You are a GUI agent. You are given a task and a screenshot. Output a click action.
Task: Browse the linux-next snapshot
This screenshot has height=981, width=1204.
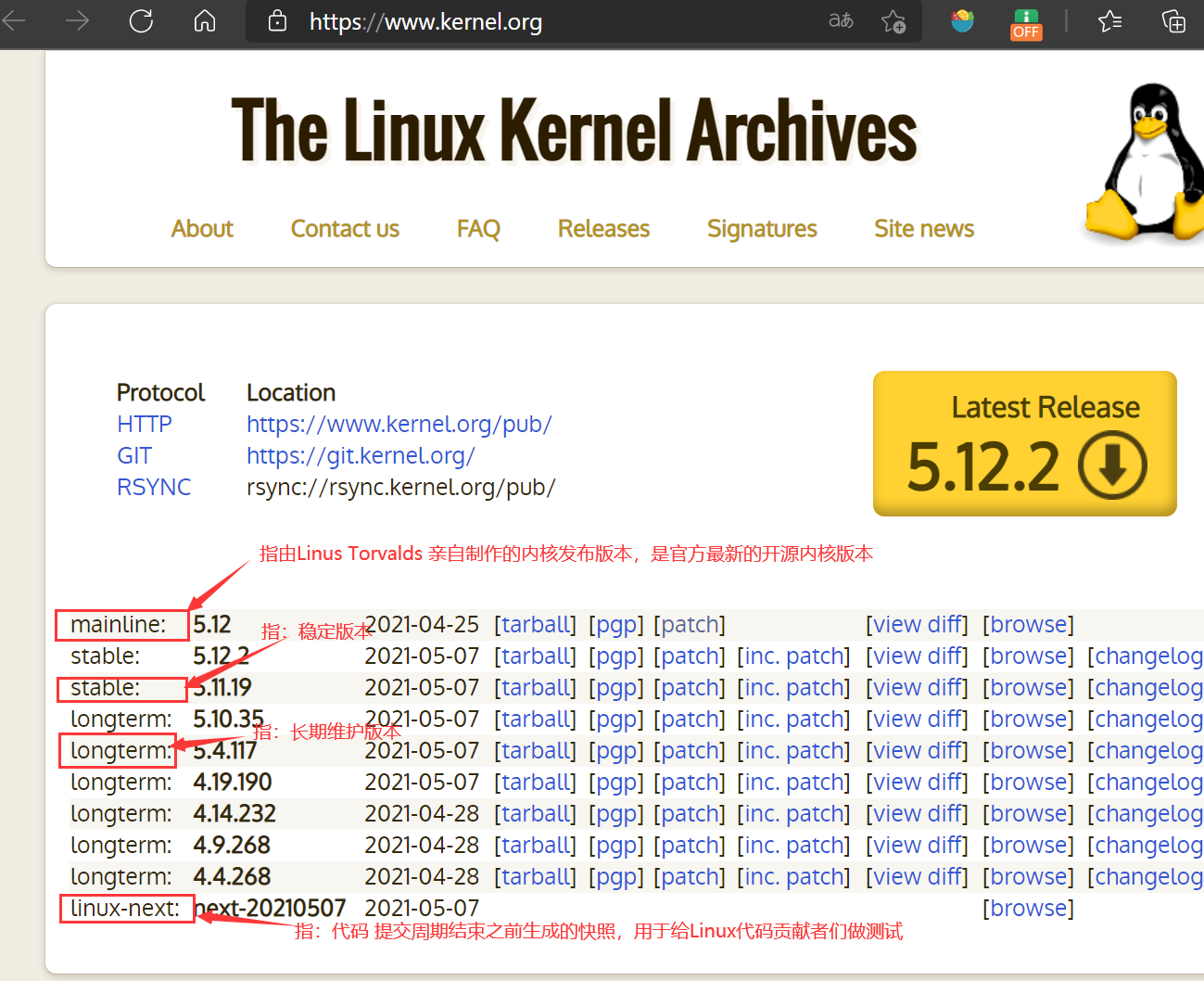pos(1028,908)
